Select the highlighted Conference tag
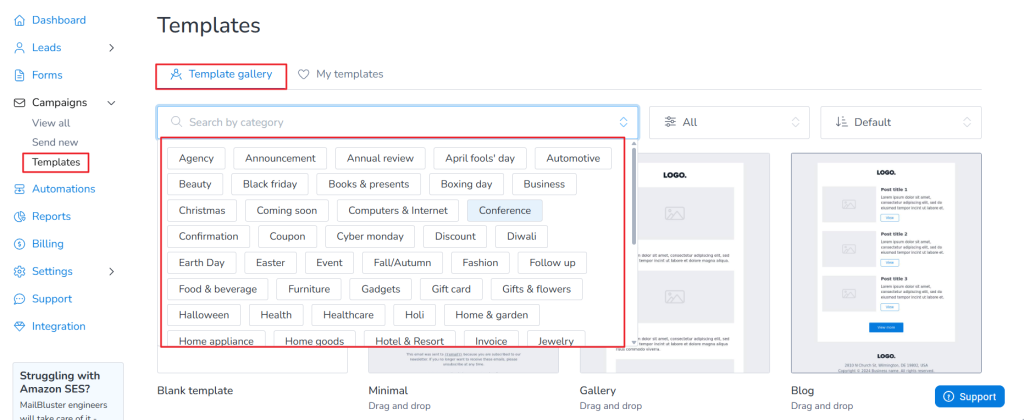The image size is (1024, 420). pos(505,210)
